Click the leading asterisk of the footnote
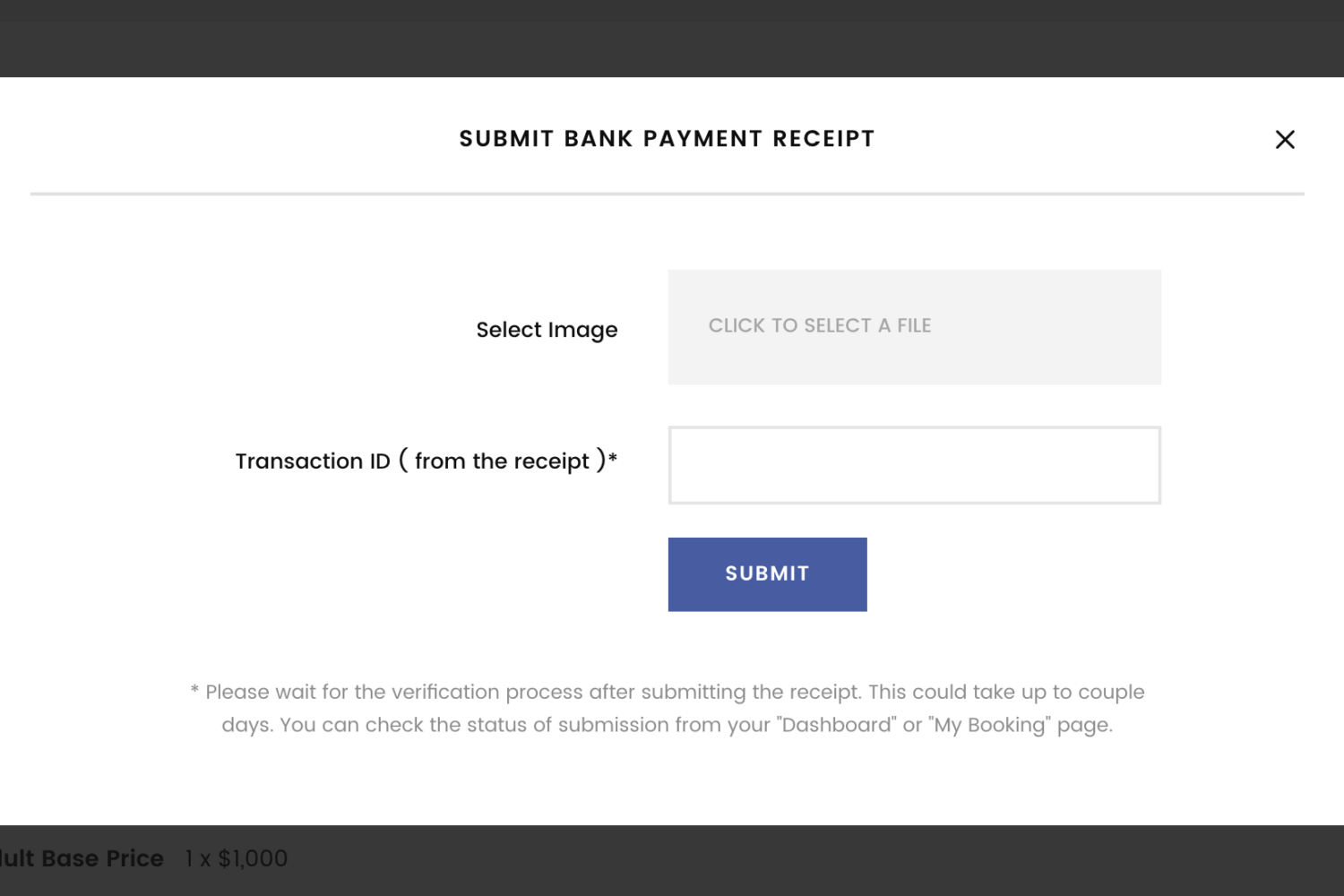 pyautogui.click(x=194, y=691)
